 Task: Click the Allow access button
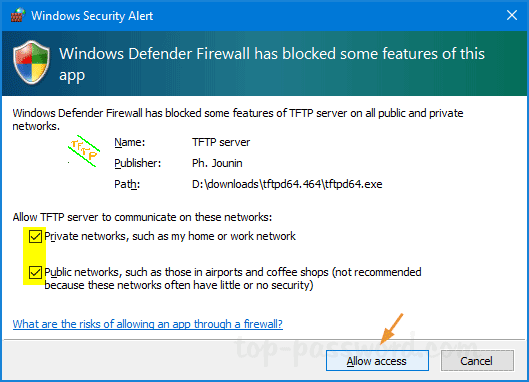(377, 361)
